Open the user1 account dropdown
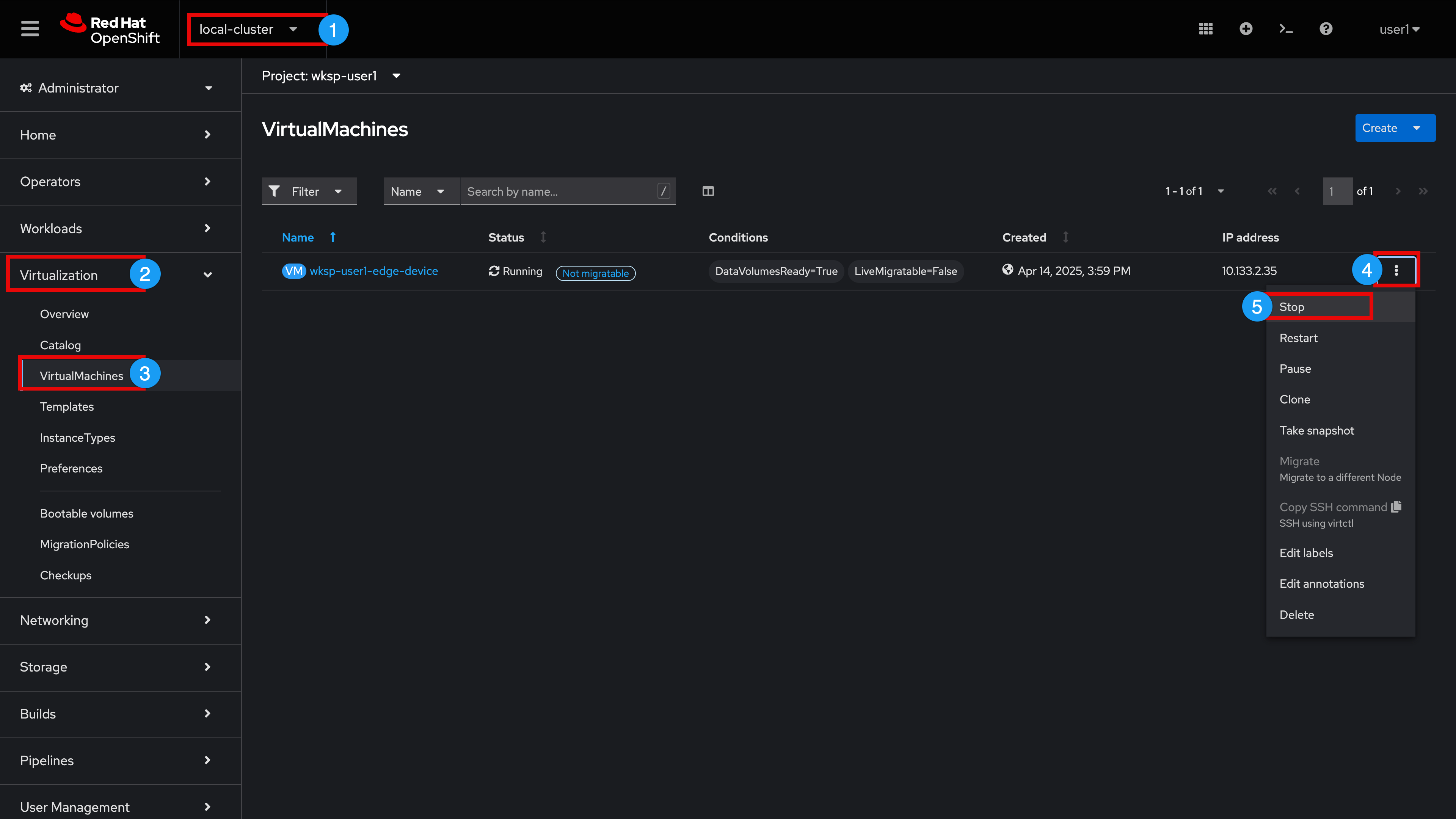The width and height of the screenshot is (1456, 819). (x=1399, y=30)
